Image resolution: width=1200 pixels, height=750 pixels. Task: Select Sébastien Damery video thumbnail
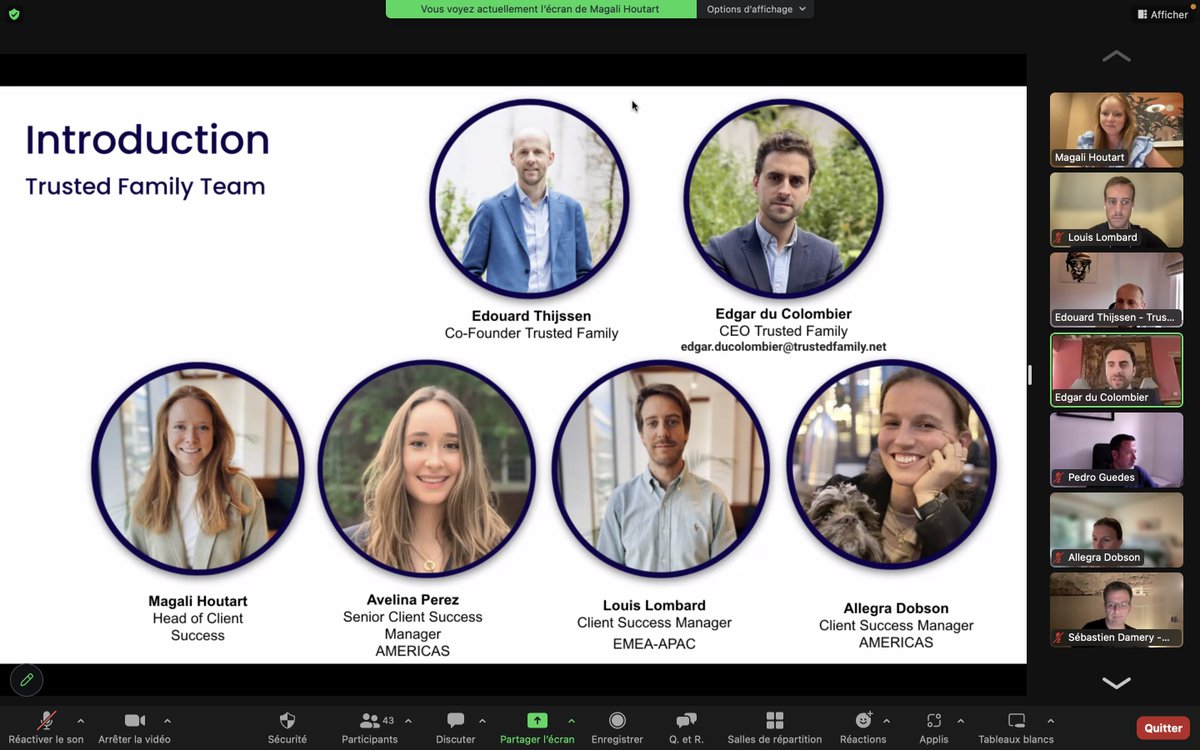(1116, 609)
